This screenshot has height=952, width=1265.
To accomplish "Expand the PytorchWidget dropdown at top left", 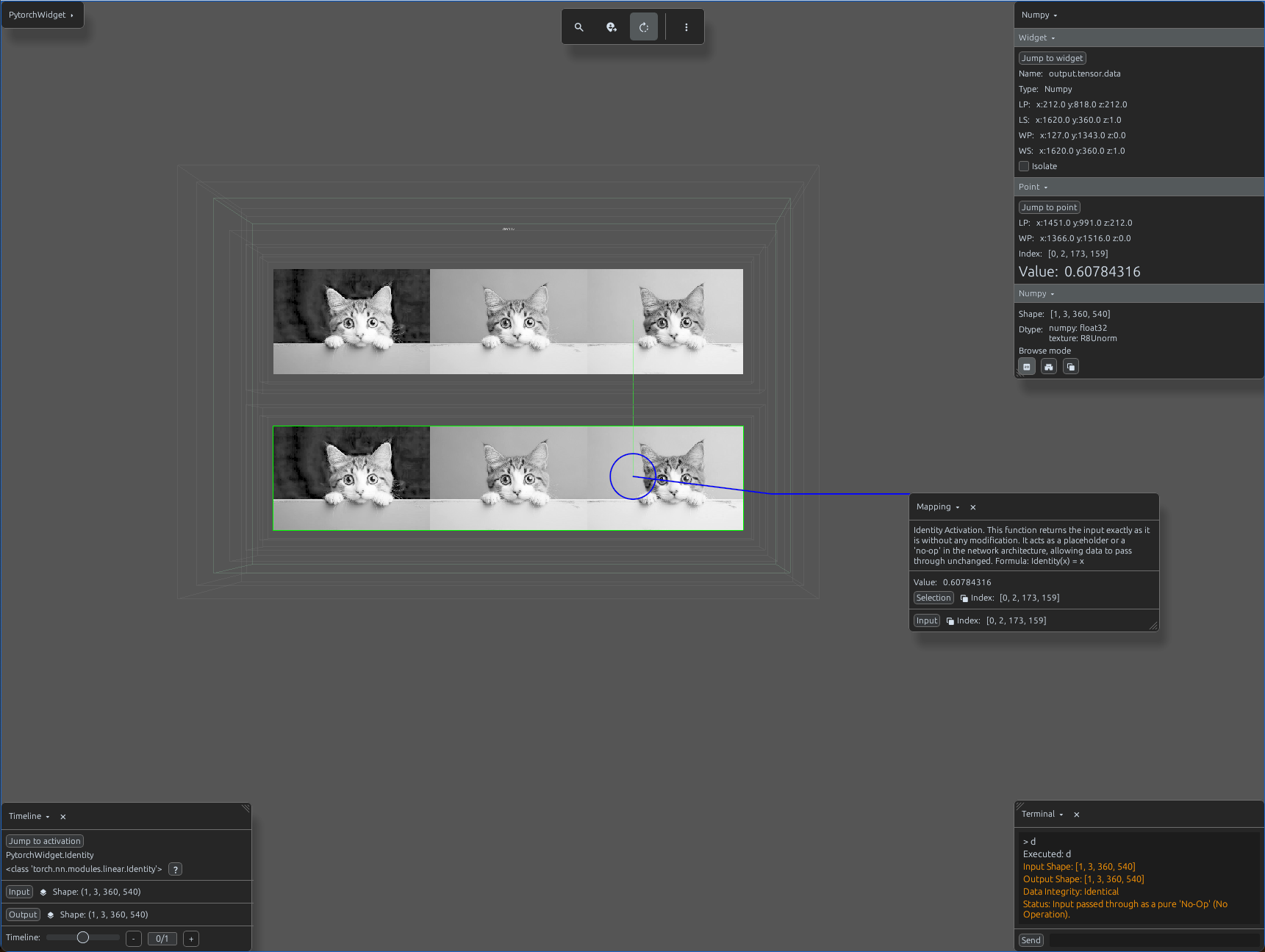I will [42, 15].
